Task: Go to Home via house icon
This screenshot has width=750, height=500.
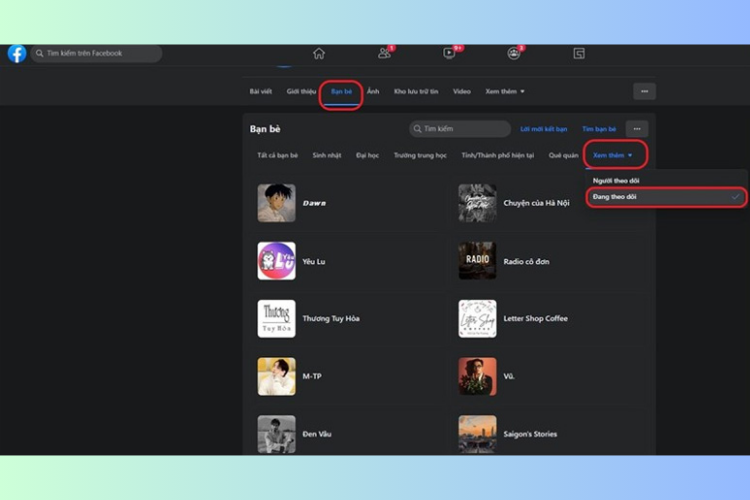Action: coord(319,54)
